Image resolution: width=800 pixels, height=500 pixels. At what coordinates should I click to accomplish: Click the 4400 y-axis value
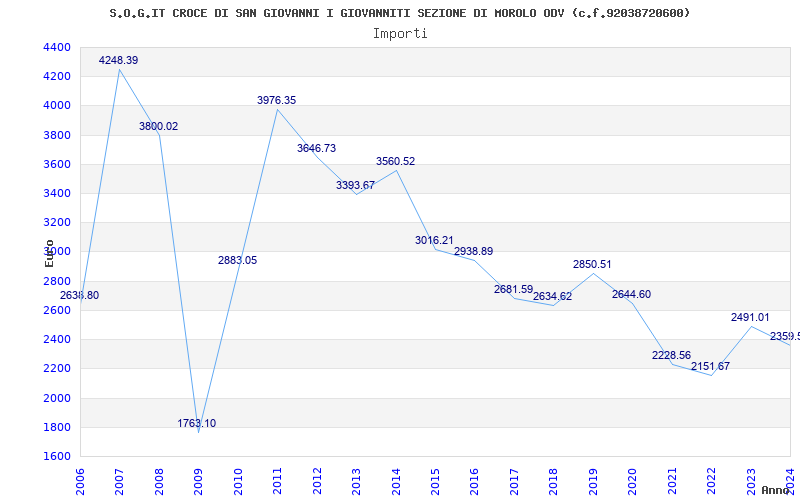click(57, 47)
